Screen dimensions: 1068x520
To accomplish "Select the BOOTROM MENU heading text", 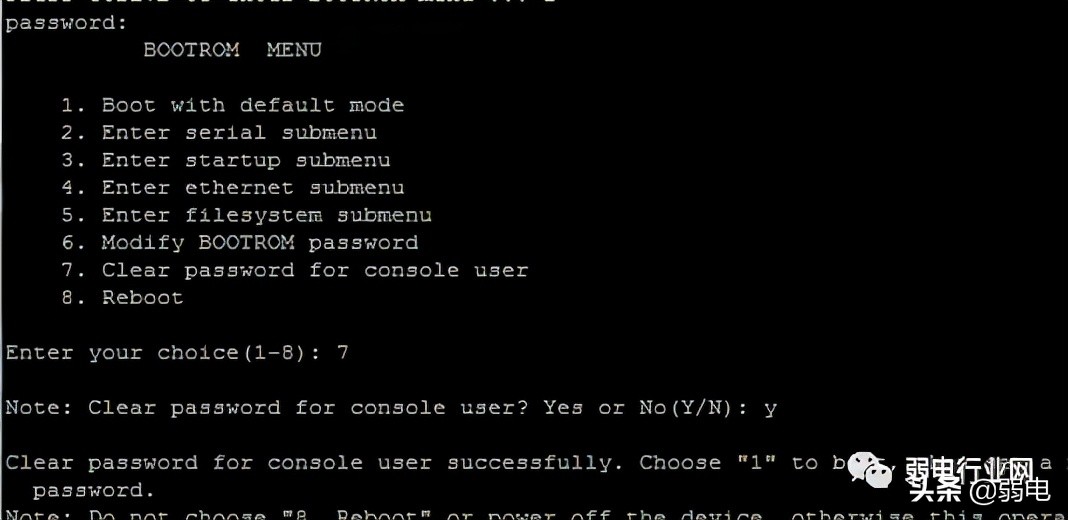I will (x=232, y=50).
